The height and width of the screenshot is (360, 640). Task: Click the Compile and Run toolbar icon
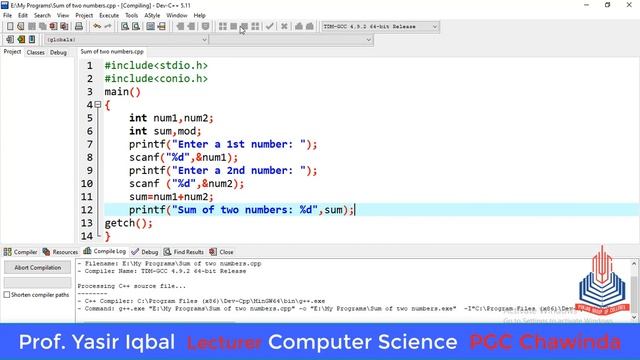point(244,26)
